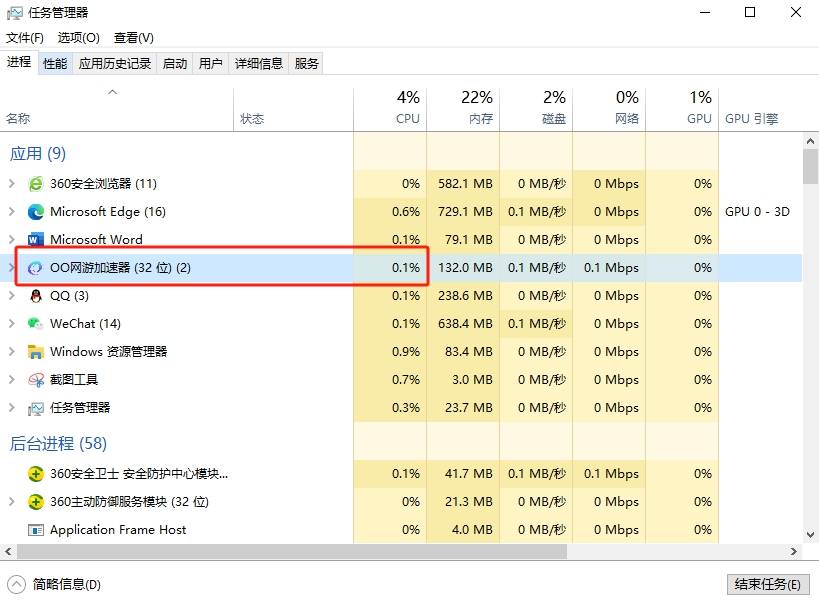Sort by the GPU 1% column header

pos(682,109)
